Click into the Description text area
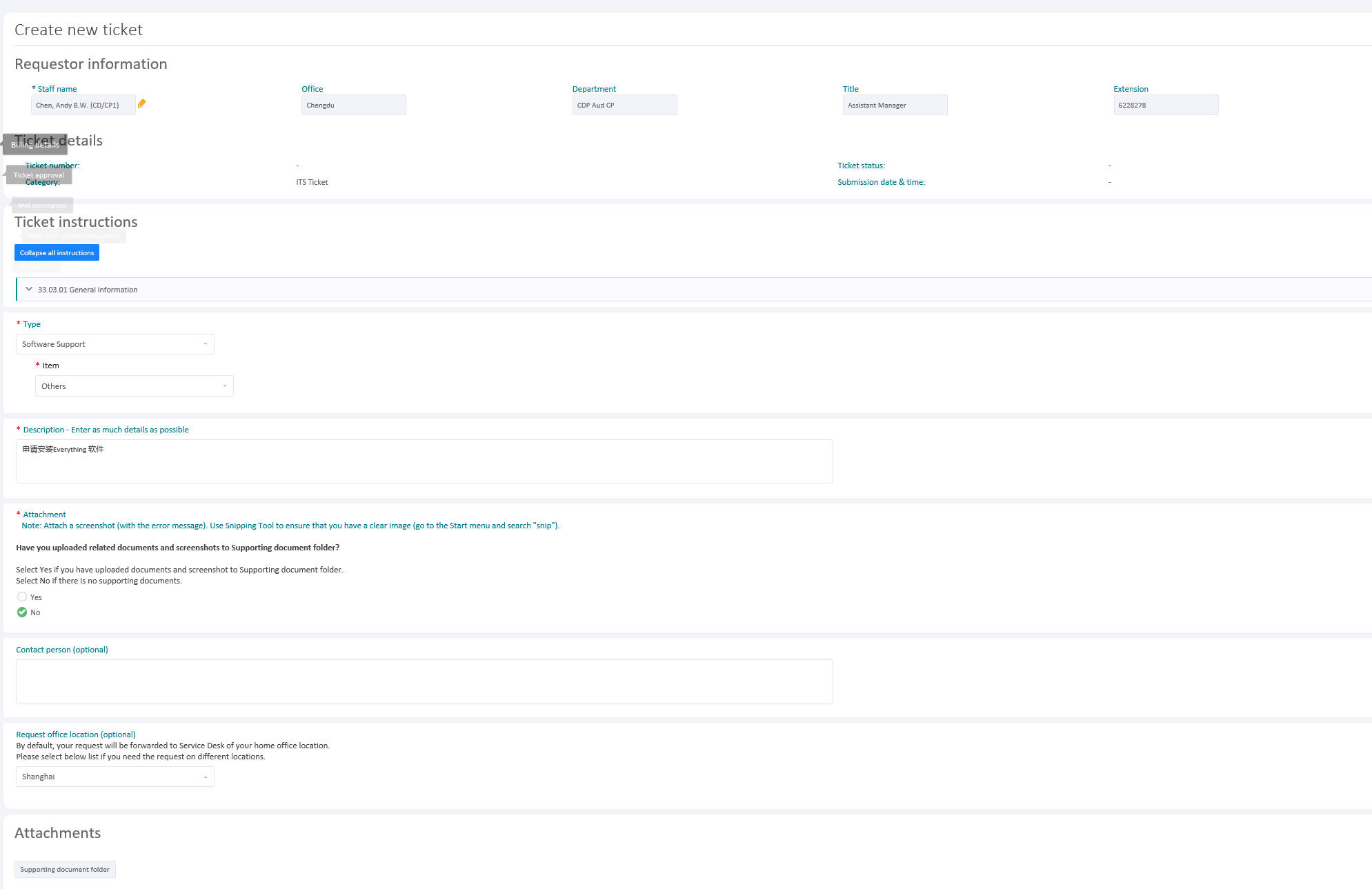1372x889 pixels. point(424,461)
